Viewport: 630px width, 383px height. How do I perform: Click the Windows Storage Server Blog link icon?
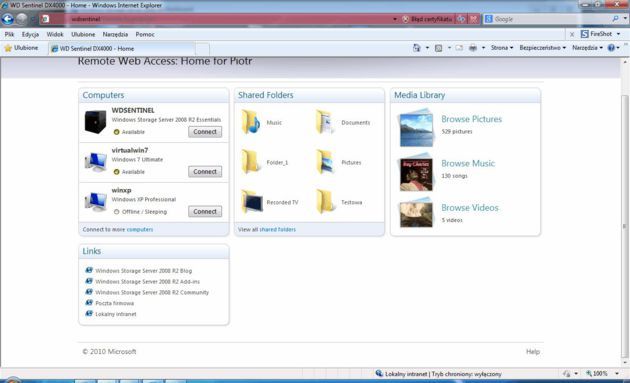pyautogui.click(x=89, y=270)
